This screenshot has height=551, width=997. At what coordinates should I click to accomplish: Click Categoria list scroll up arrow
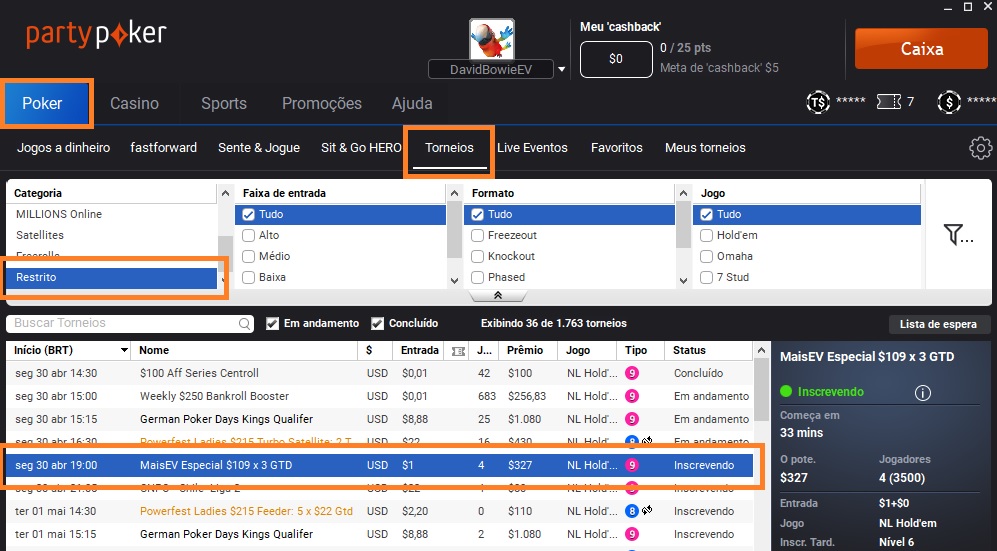coord(225,193)
